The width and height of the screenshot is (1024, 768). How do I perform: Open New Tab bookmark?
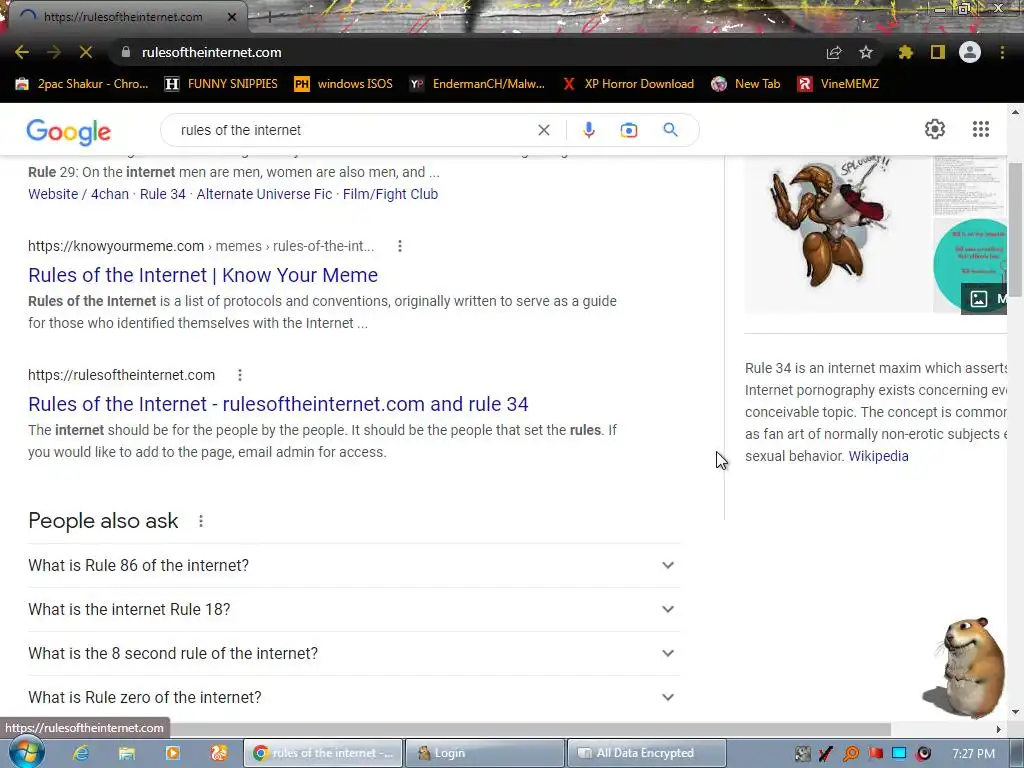pos(746,84)
